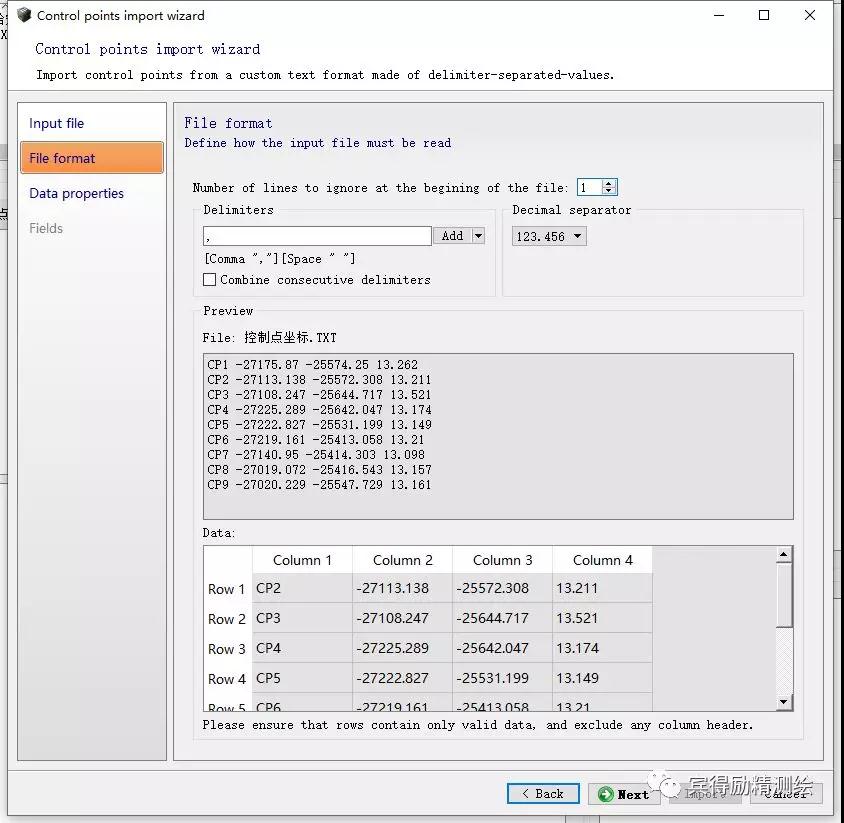Select cell CP3 in the data table

coord(302,618)
